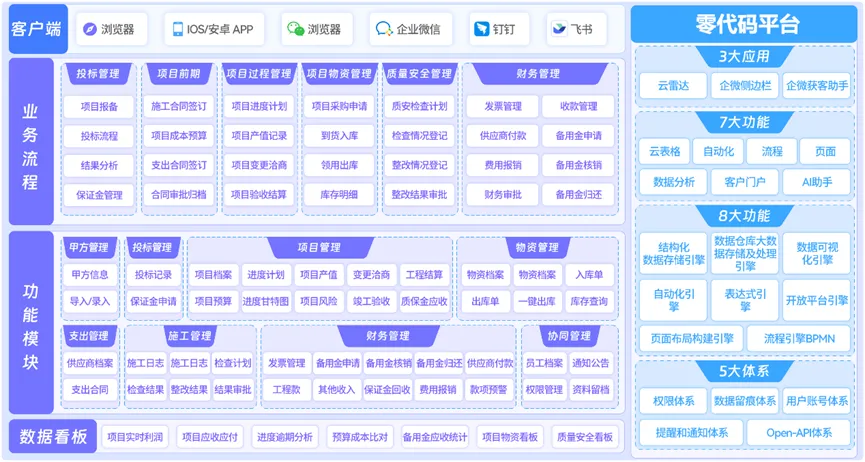
Task: Click the 施工合同签订 box
Action: point(179,107)
